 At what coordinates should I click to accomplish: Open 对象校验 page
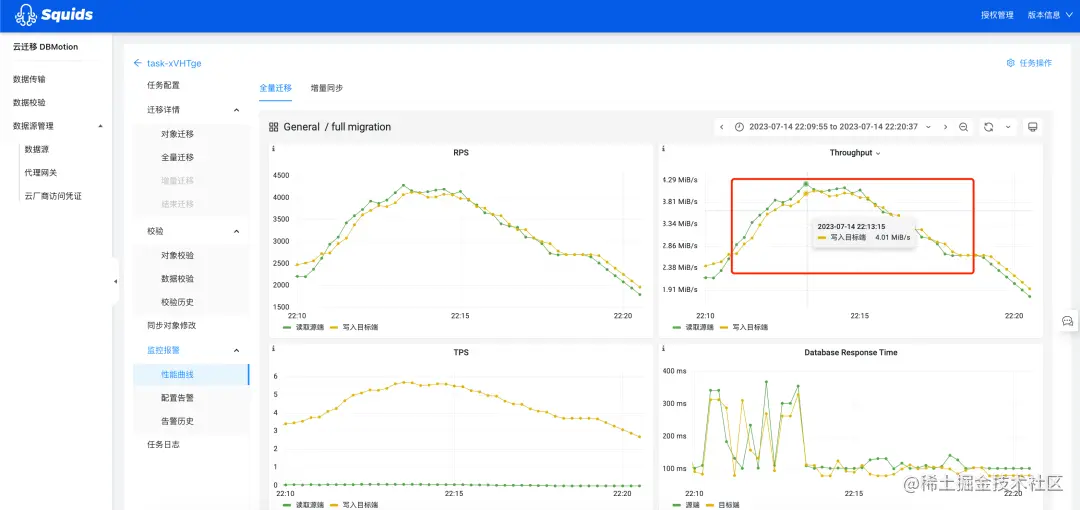tap(178, 255)
